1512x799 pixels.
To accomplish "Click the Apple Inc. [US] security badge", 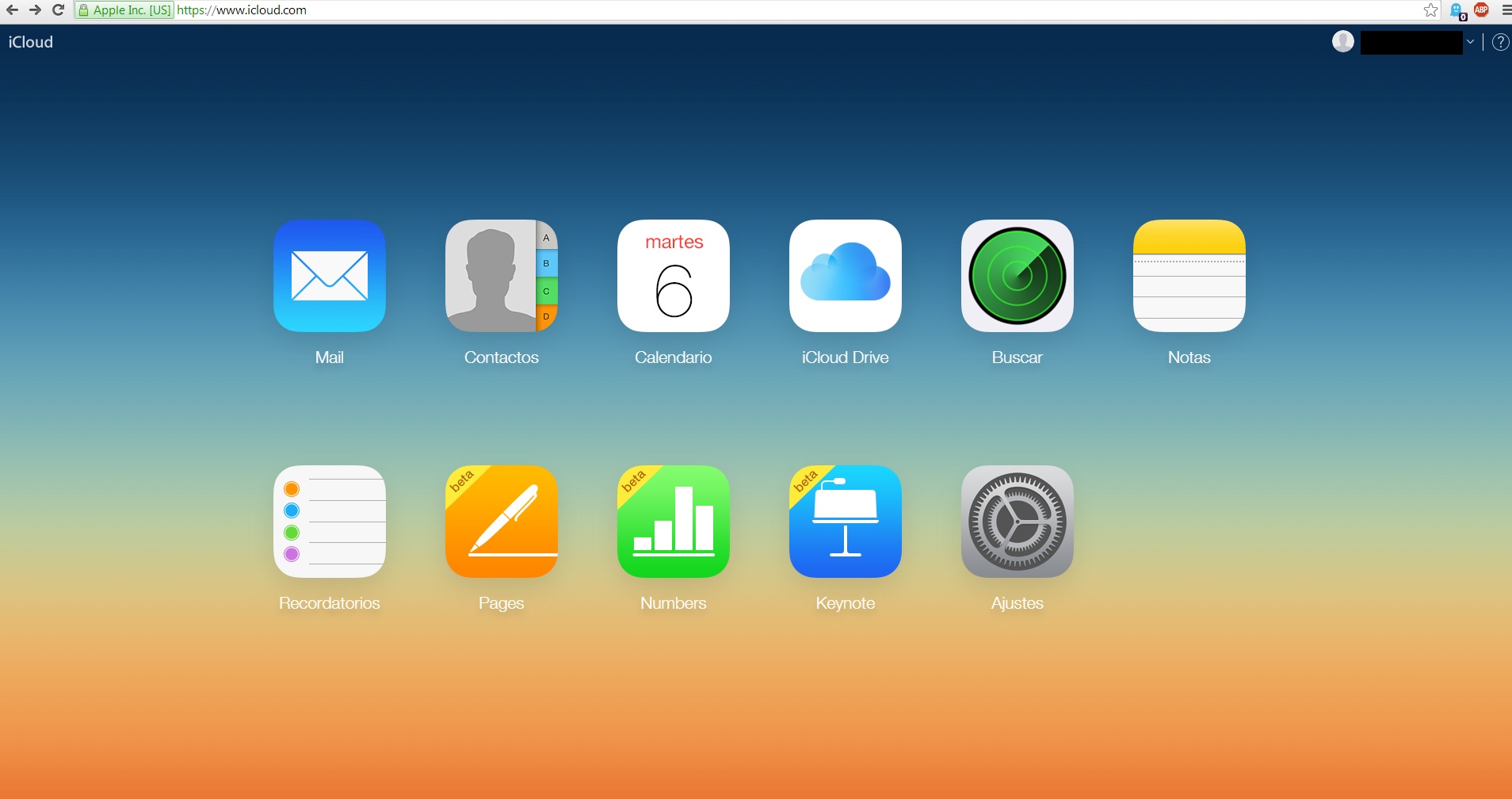I will point(124,10).
